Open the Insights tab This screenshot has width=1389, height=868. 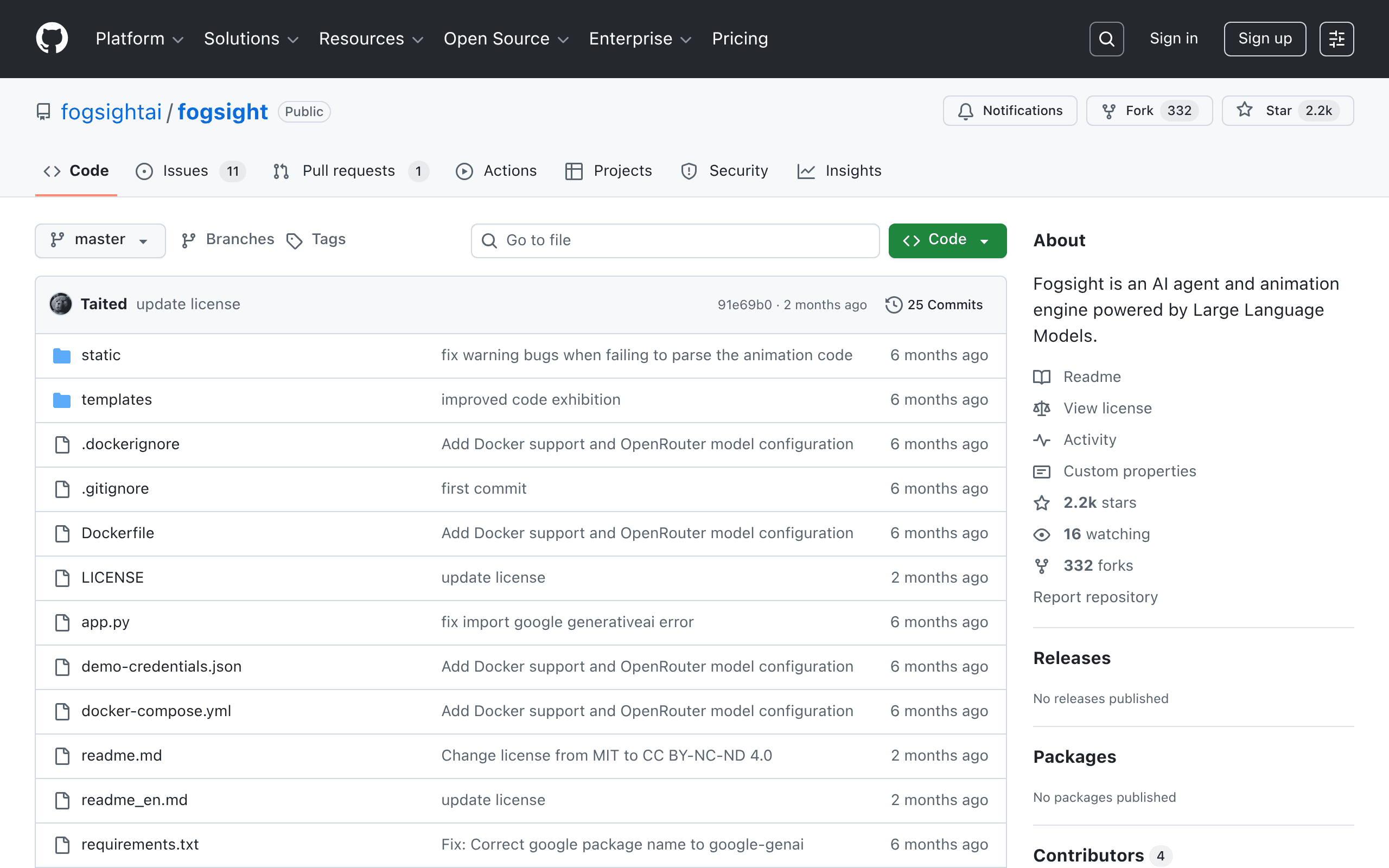(x=839, y=171)
